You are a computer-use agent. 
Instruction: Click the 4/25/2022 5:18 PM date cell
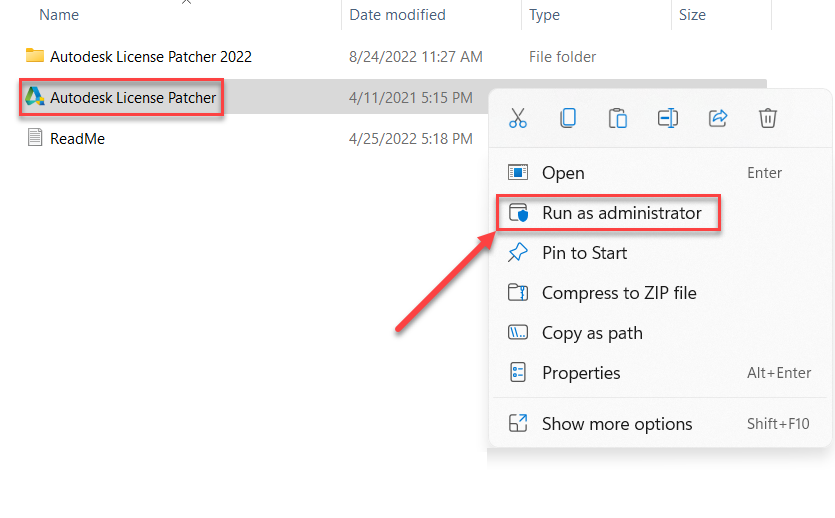point(411,138)
